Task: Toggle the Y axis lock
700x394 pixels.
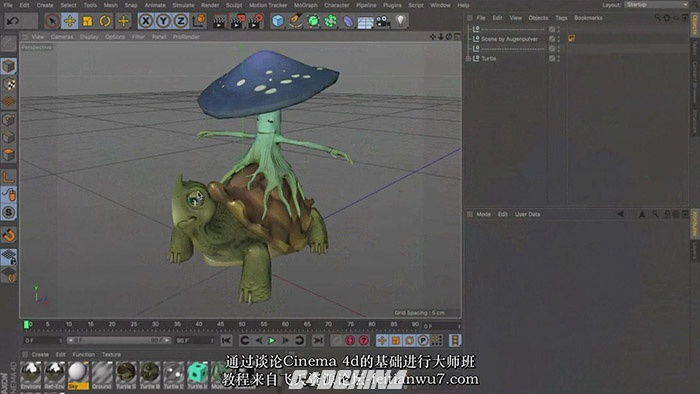Action: pos(163,21)
